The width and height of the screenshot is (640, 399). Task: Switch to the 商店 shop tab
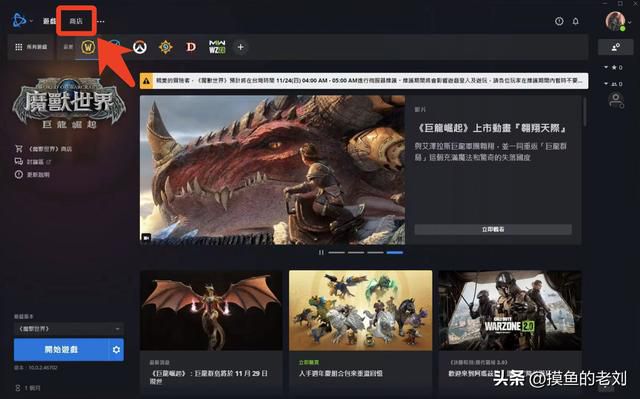click(76, 21)
